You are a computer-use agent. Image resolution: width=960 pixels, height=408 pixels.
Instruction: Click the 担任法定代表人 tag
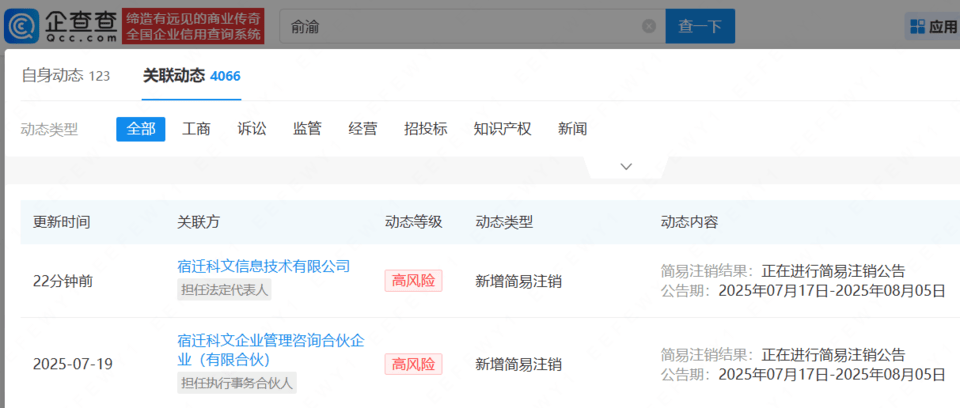pyautogui.click(x=224, y=290)
